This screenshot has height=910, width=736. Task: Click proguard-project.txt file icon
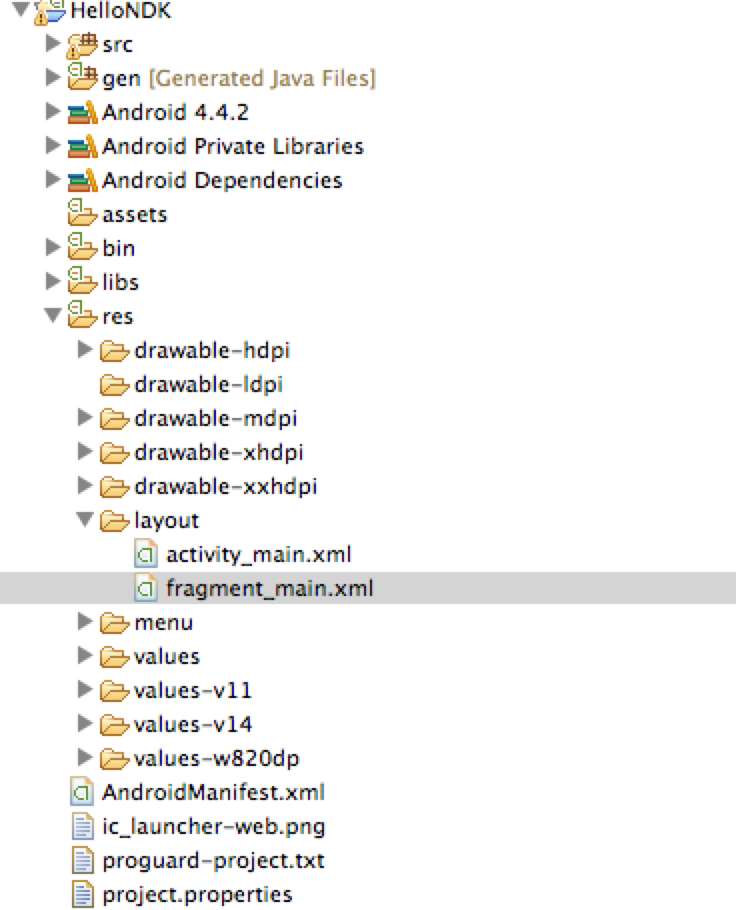coord(82,860)
